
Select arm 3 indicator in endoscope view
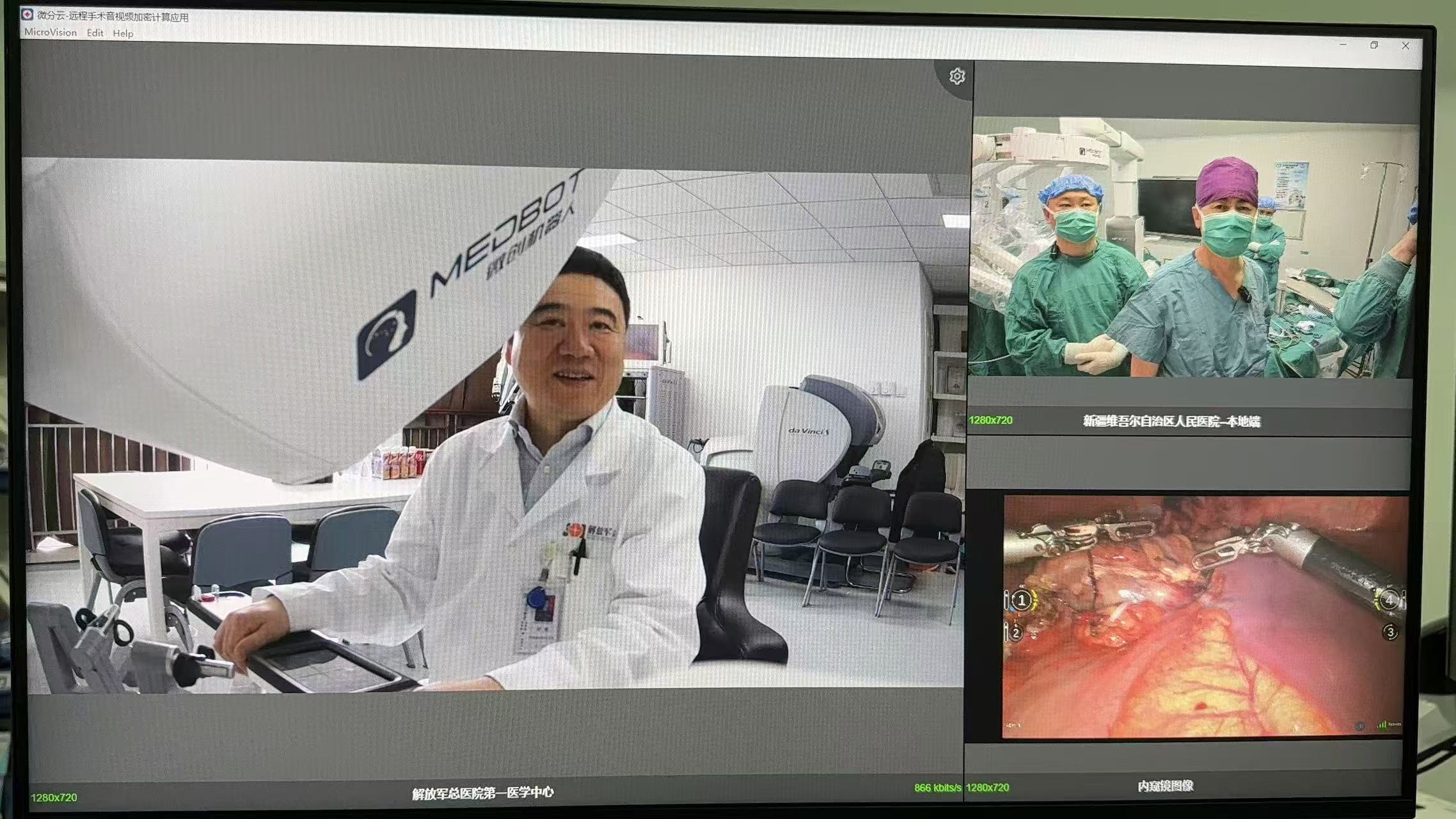click(1389, 632)
